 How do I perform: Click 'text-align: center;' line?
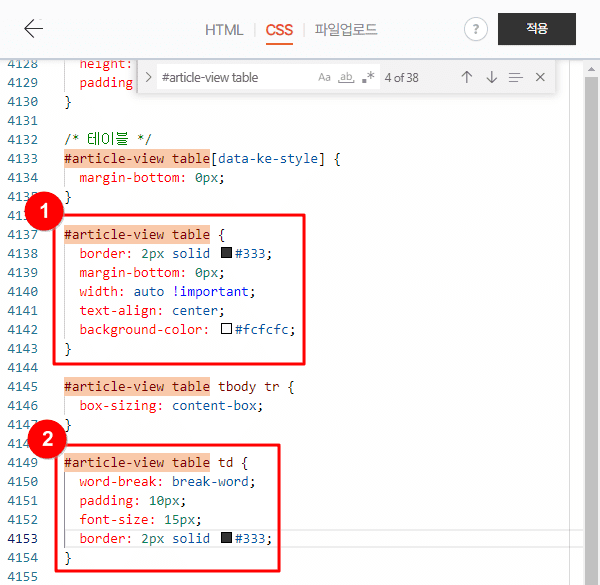[152, 311]
